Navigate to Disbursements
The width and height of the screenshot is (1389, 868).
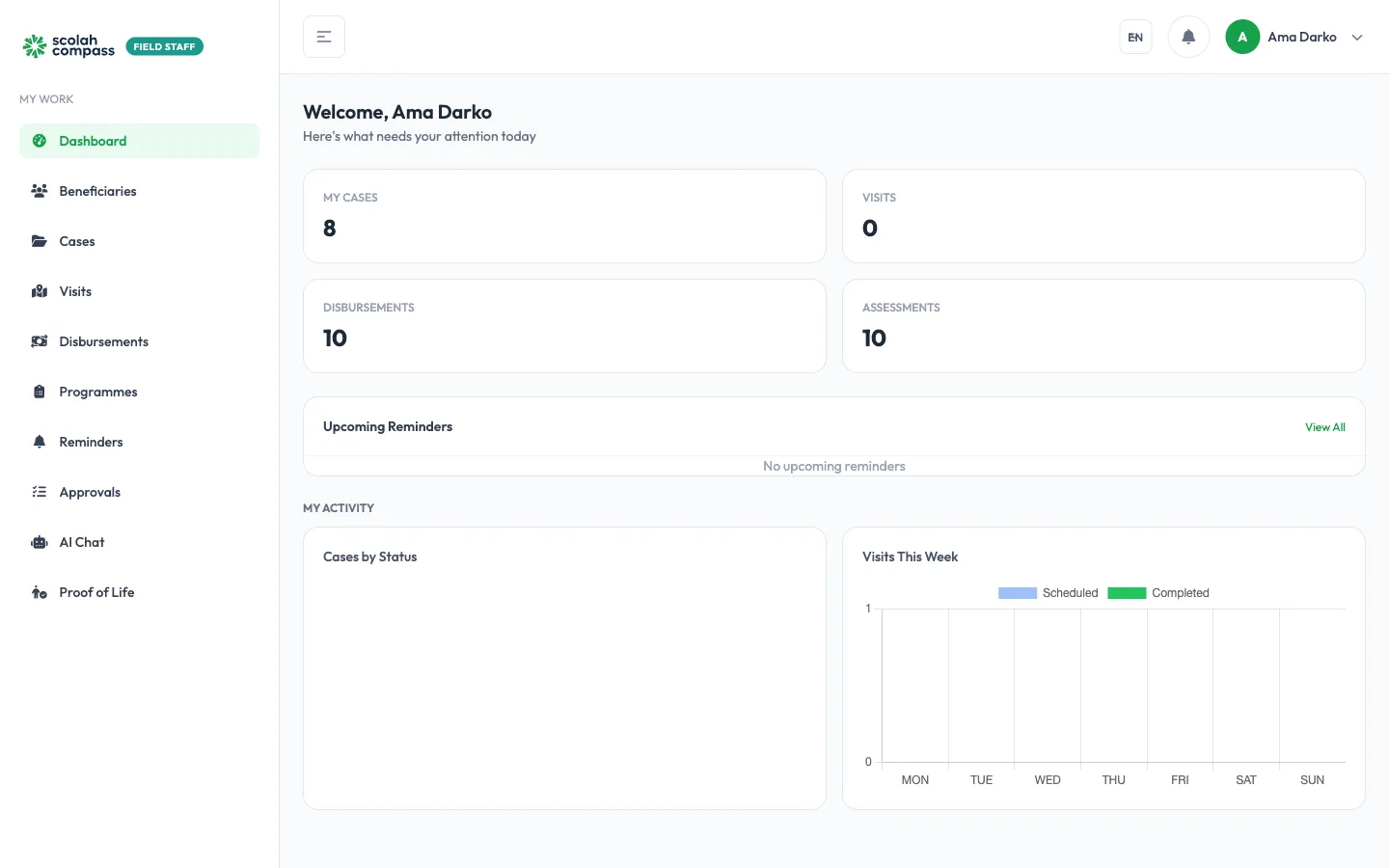(x=139, y=341)
